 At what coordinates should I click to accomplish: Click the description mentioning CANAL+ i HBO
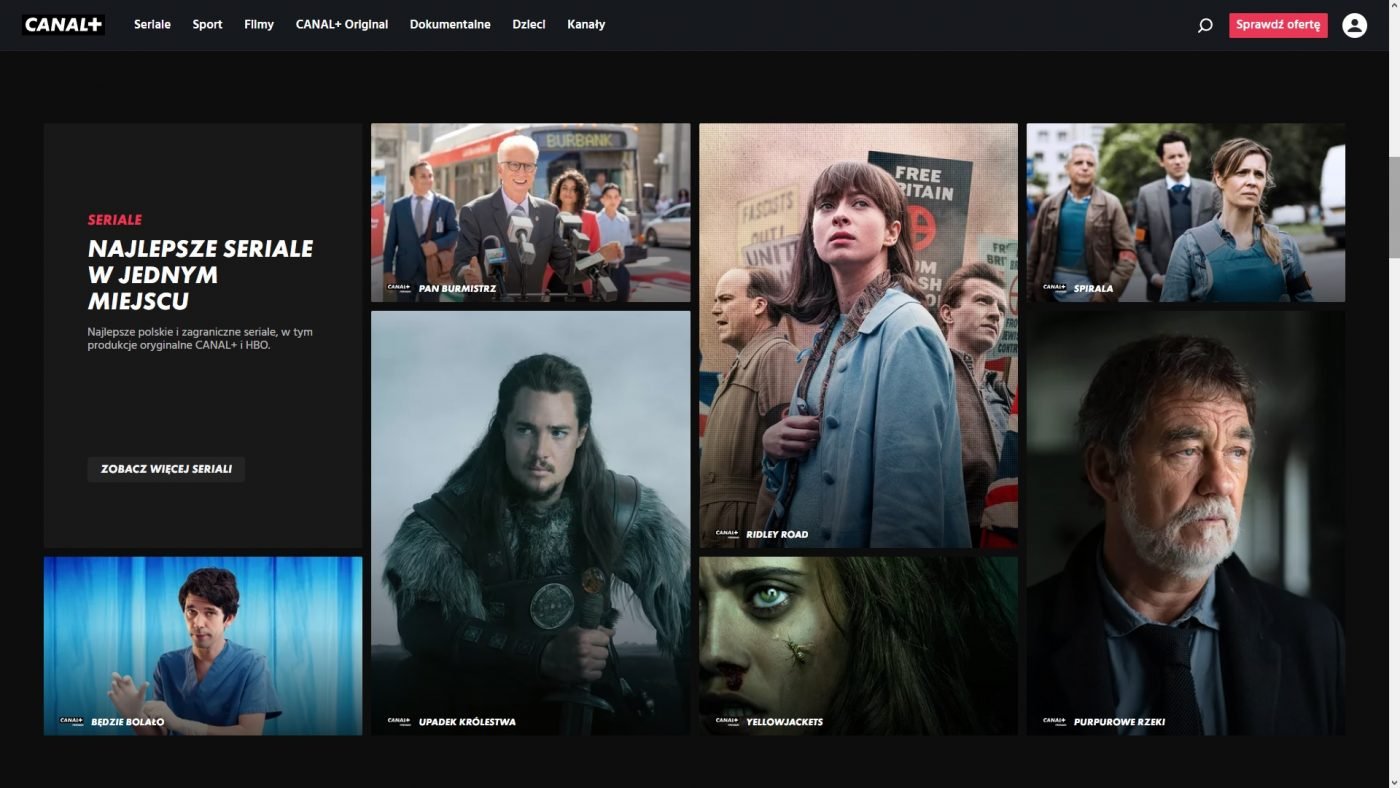coord(200,338)
